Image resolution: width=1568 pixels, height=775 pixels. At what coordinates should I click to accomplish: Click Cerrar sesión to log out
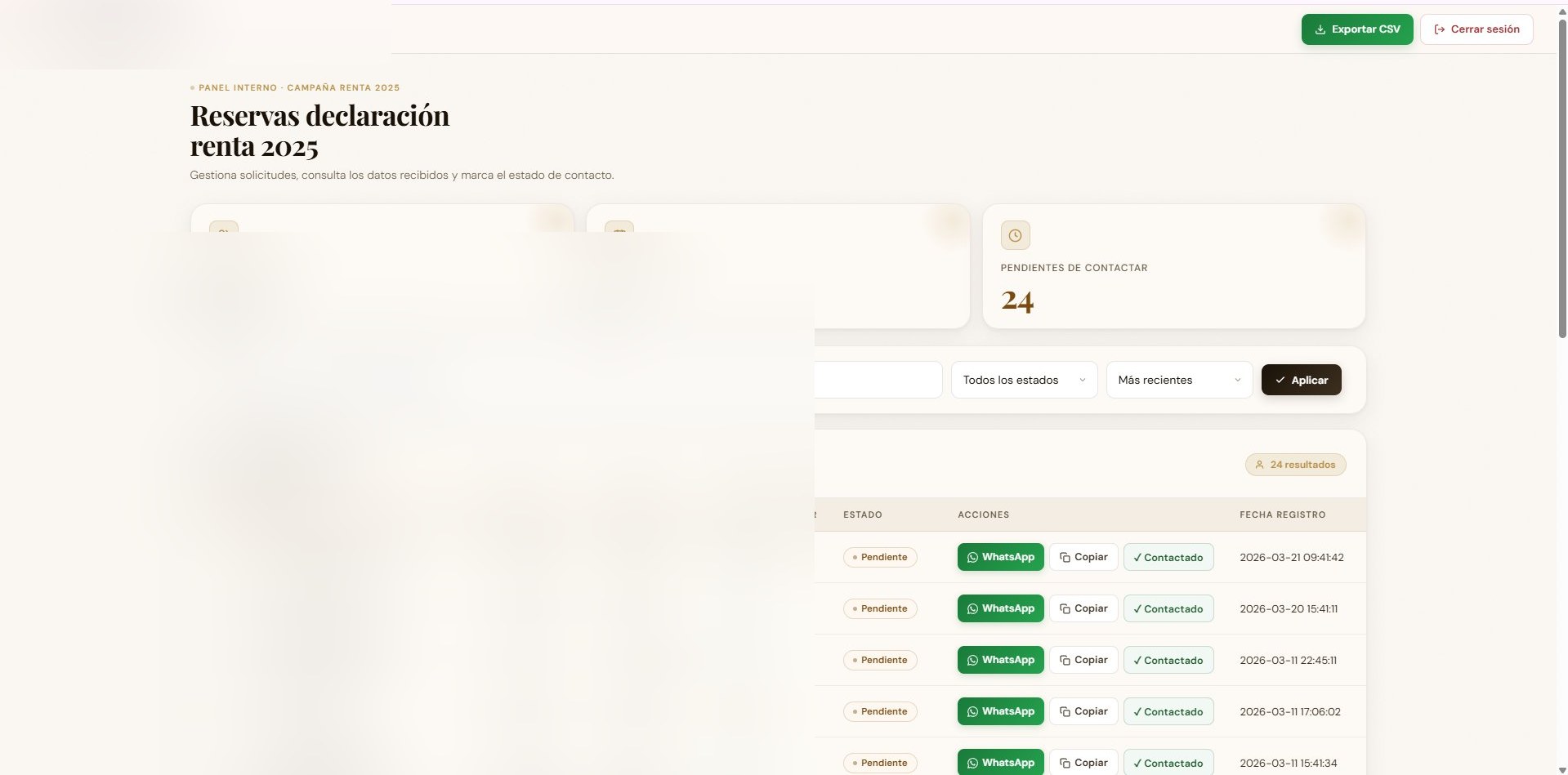(1476, 29)
